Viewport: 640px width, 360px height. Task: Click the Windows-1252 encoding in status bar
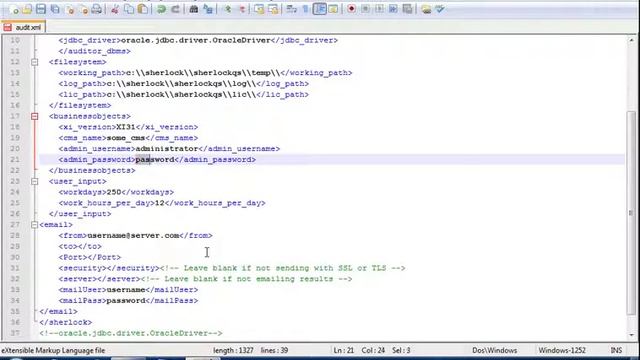(562, 350)
